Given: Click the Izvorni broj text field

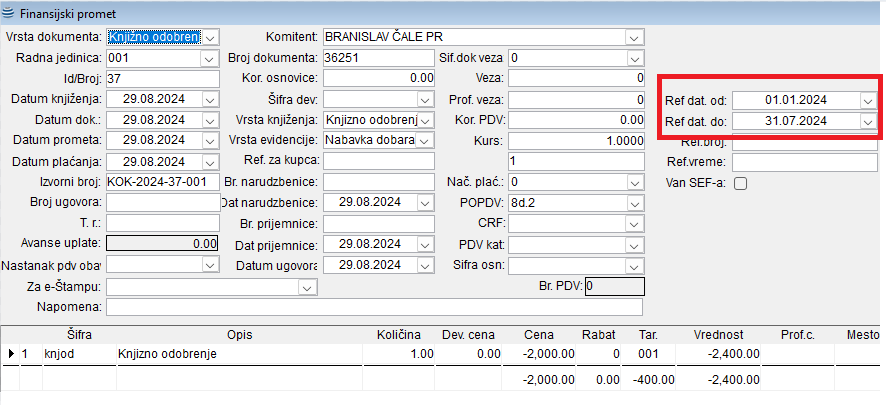Looking at the screenshot, I should [x=161, y=182].
